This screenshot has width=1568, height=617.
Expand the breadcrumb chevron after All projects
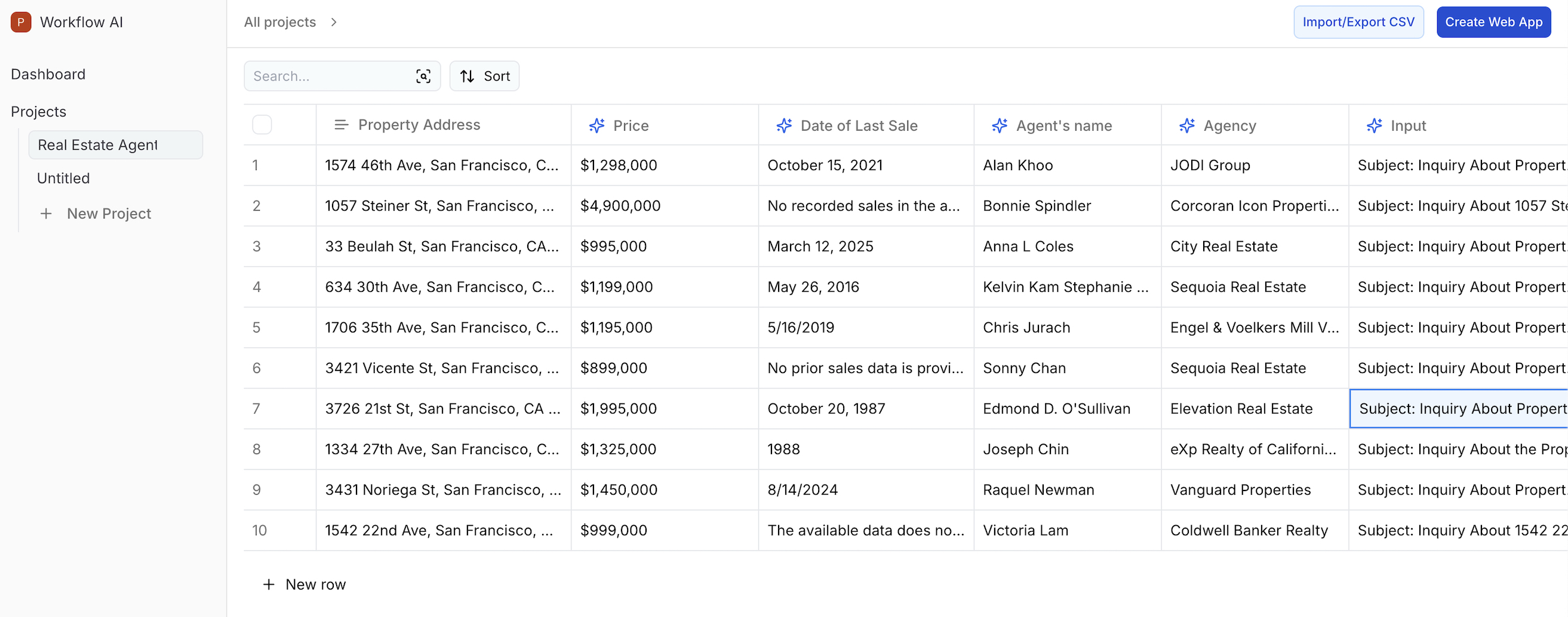pyautogui.click(x=334, y=22)
